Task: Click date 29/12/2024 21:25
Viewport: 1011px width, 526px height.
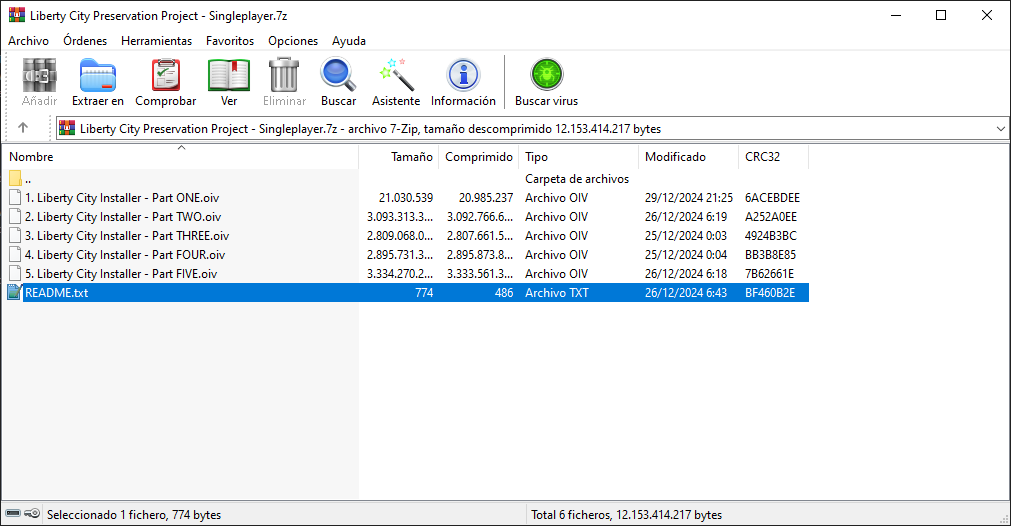Action: (689, 198)
